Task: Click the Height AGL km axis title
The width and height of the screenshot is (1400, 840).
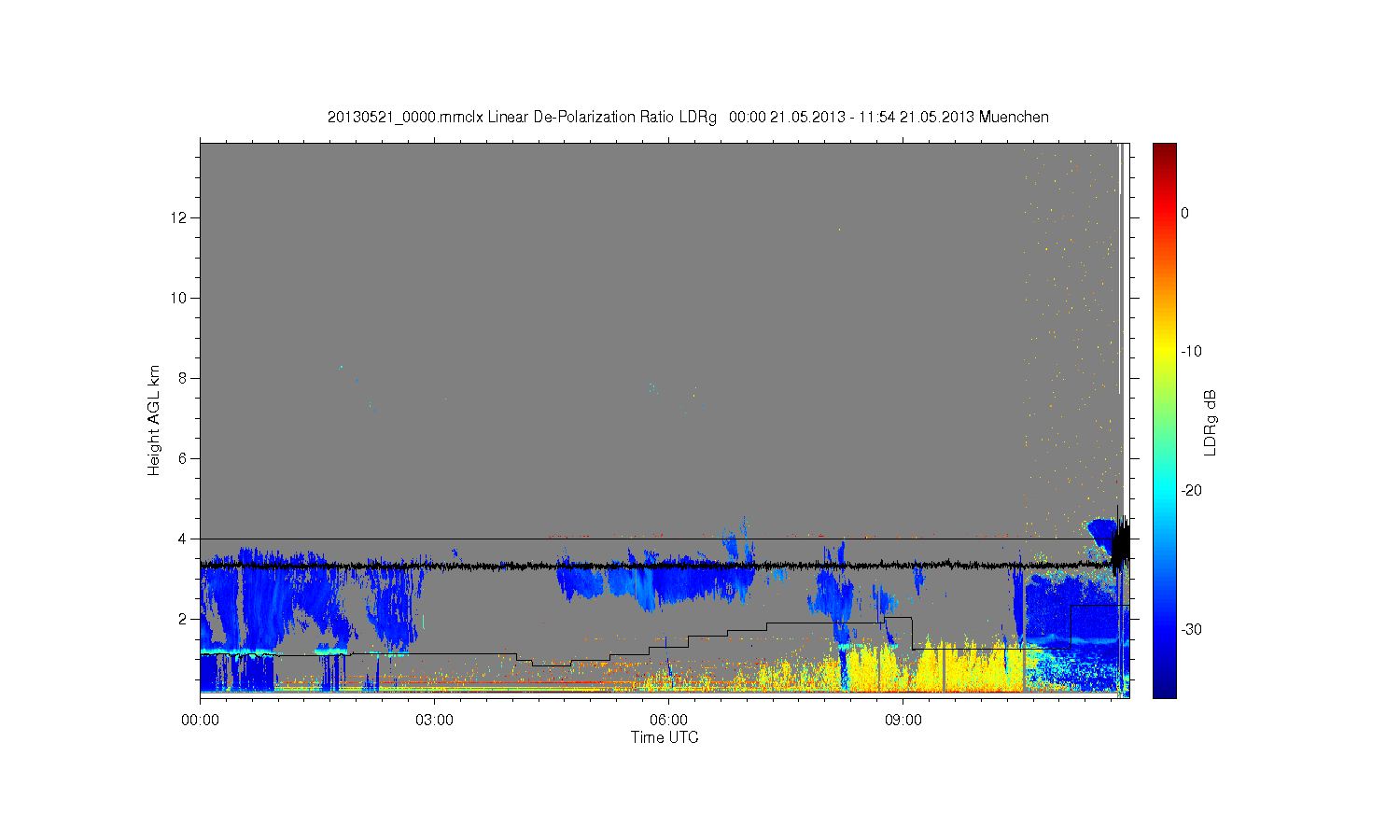Action: (x=154, y=420)
